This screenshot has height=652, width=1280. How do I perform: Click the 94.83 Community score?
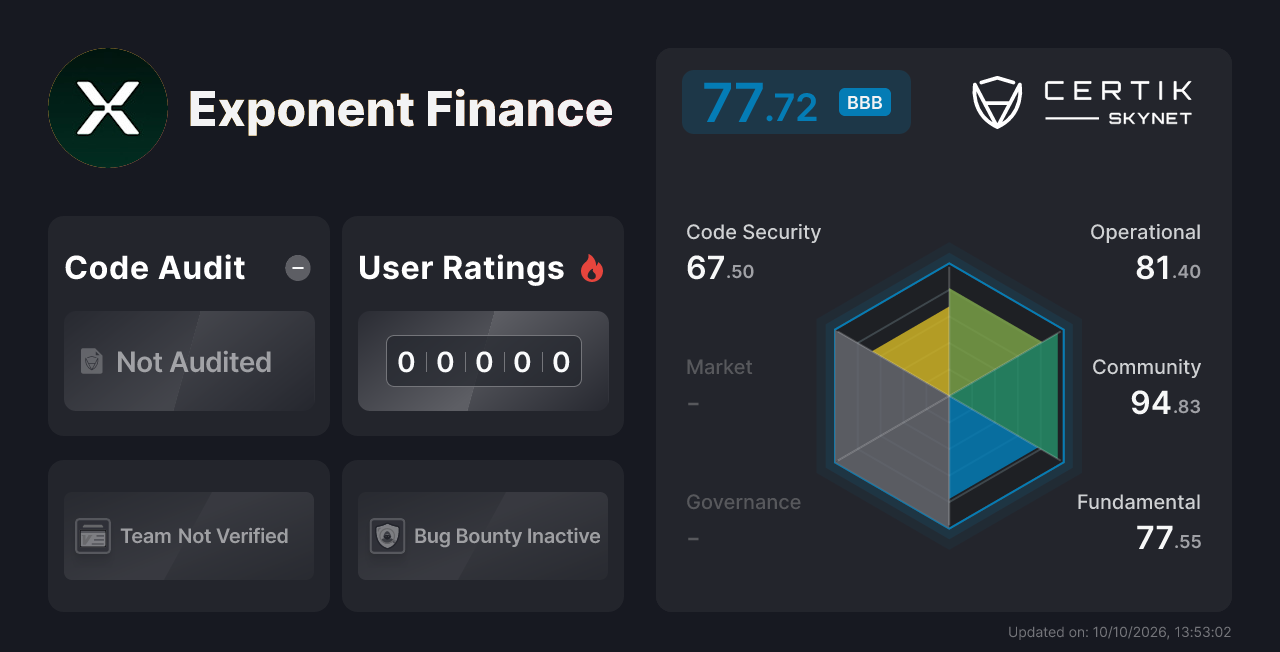tap(1165, 403)
